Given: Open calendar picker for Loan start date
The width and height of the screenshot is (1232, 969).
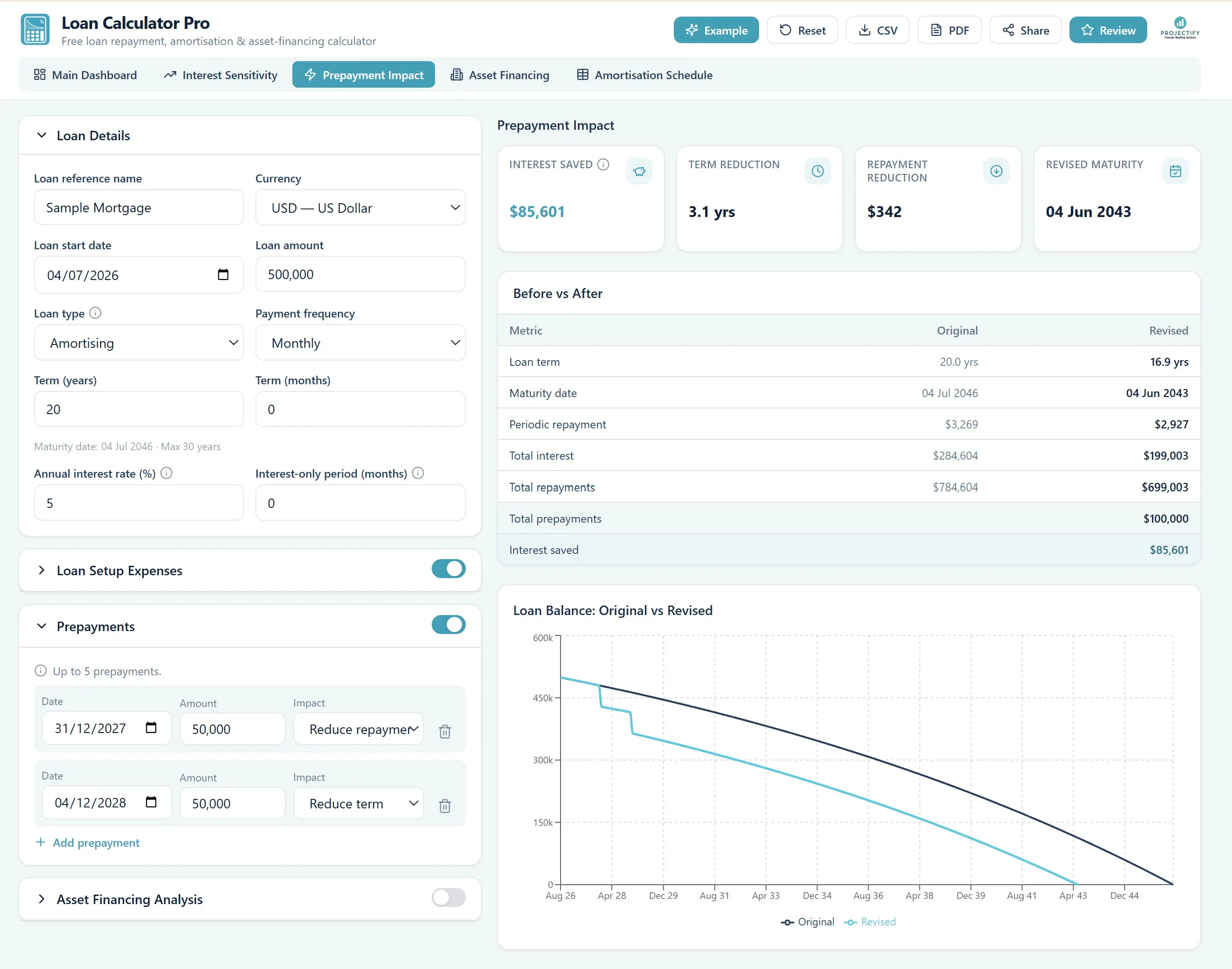Looking at the screenshot, I should (223, 274).
